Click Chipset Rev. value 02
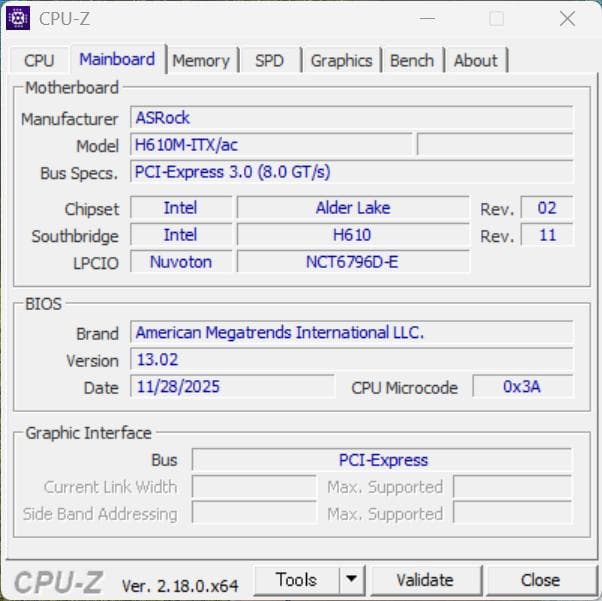This screenshot has height=601, width=602. point(547,208)
